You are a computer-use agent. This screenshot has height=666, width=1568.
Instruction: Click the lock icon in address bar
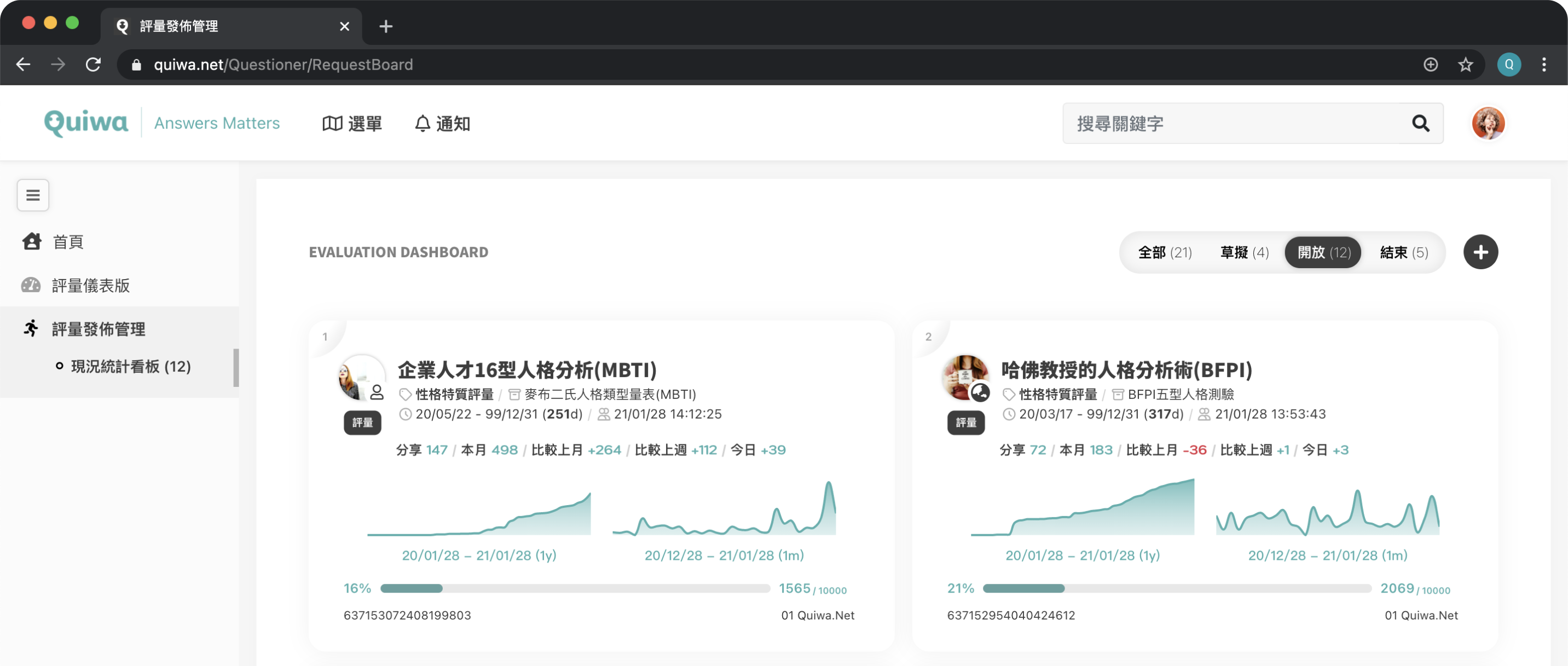point(136,65)
